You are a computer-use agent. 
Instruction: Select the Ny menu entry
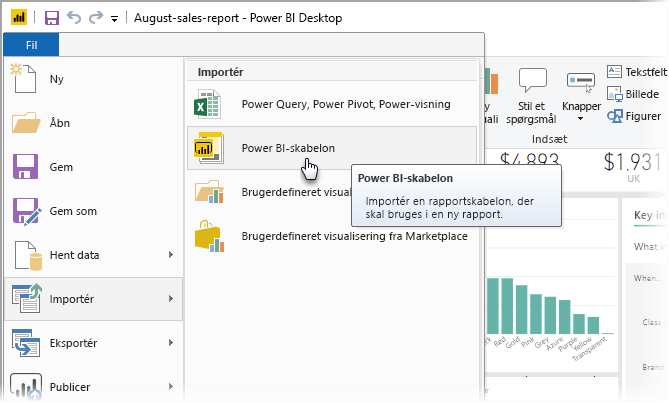coord(93,79)
